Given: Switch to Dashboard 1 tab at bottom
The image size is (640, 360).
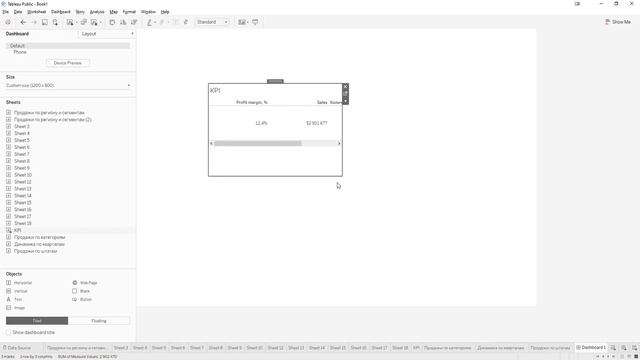Looking at the screenshot, I should tap(591, 348).
